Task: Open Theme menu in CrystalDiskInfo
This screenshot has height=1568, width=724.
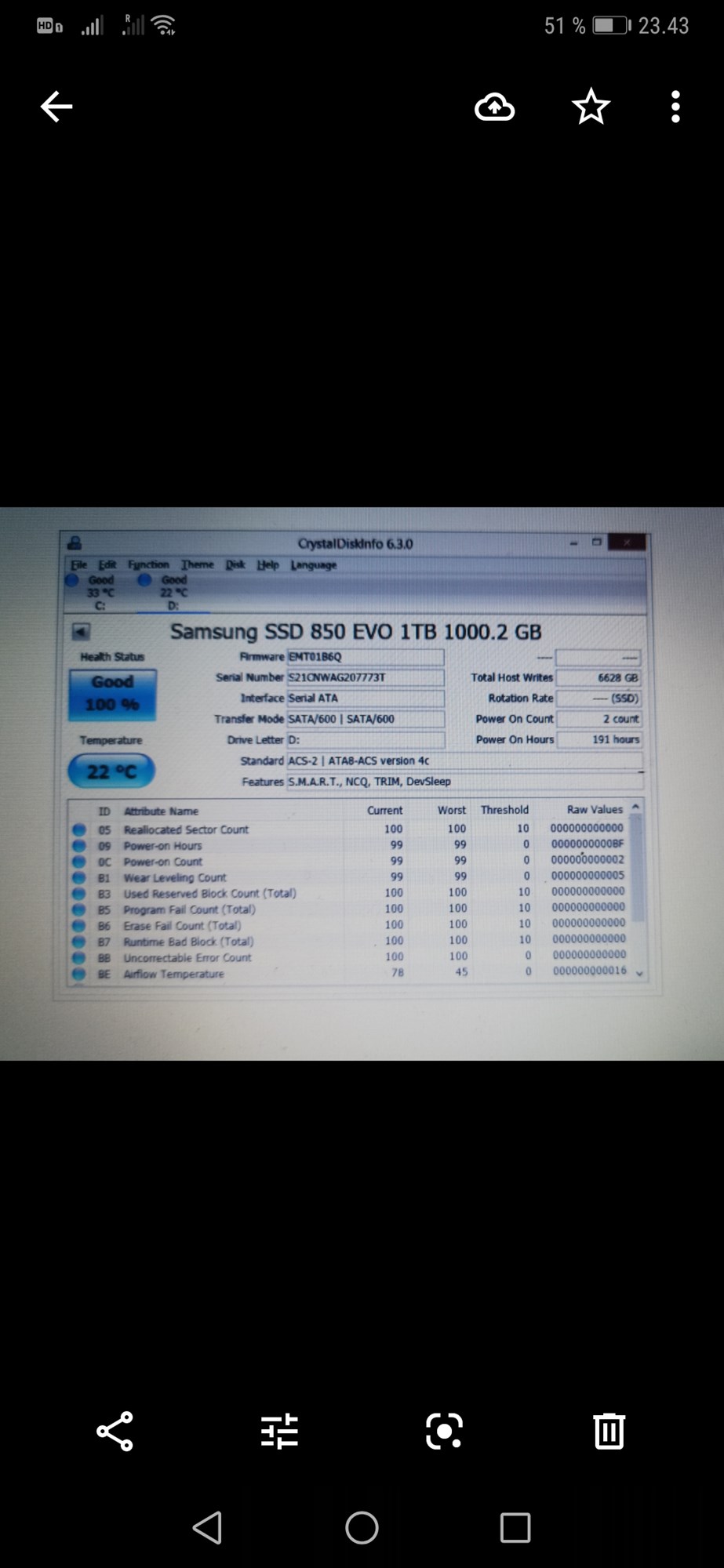Action: [197, 564]
